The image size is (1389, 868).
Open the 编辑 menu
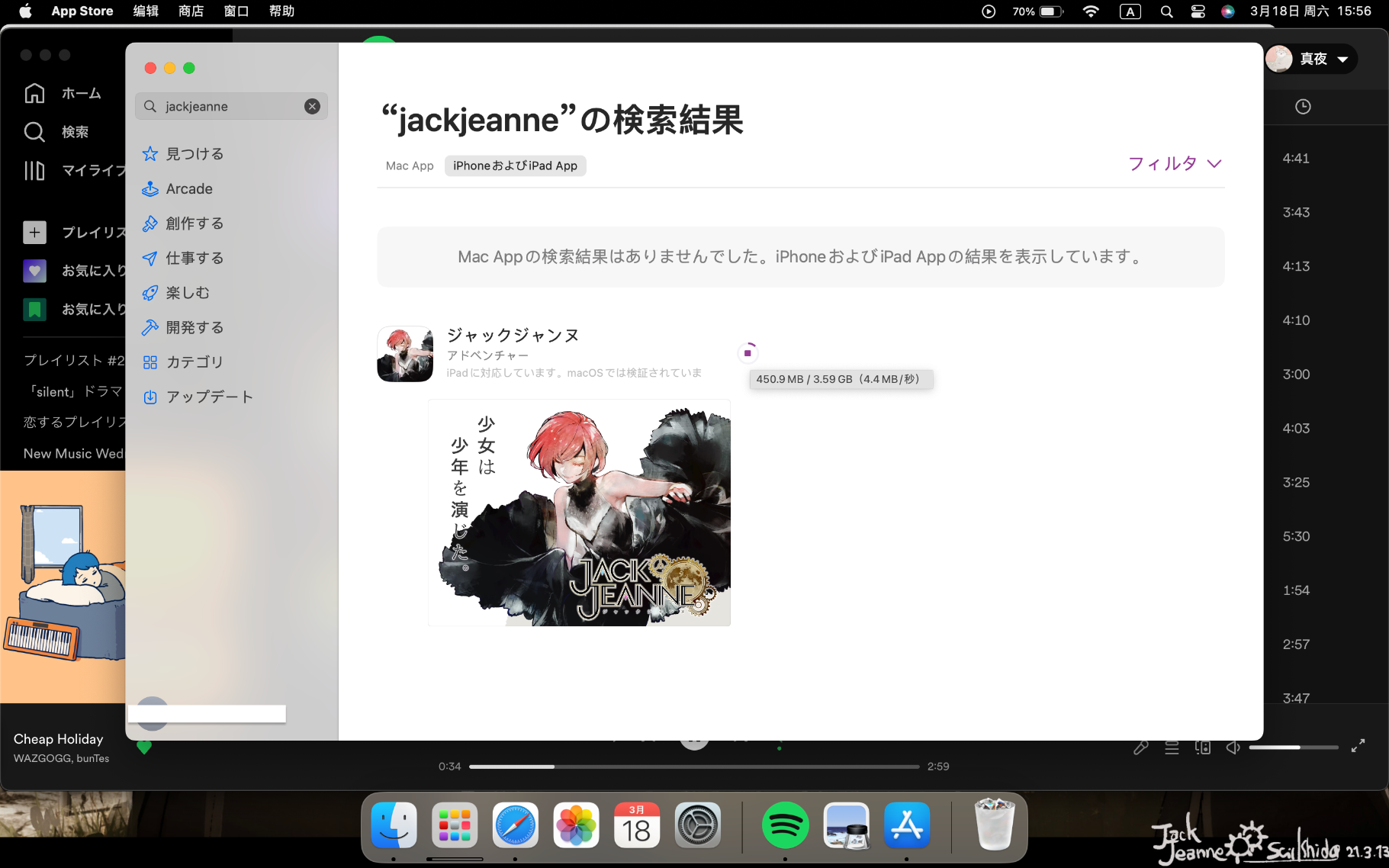(x=146, y=11)
